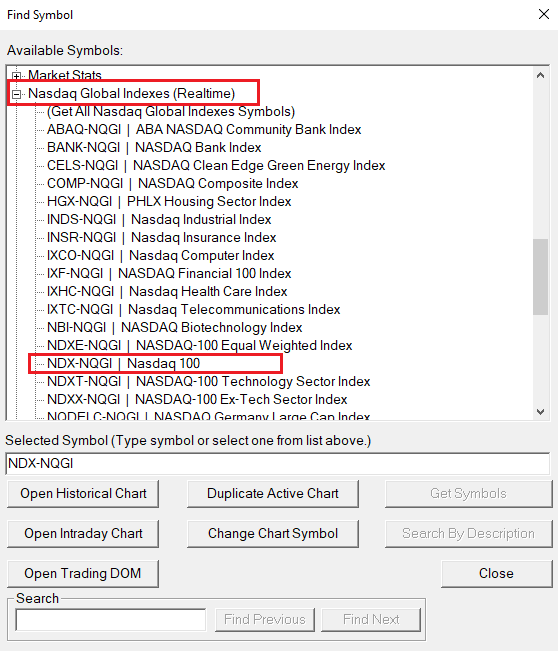
Task: Select (Get All Nasdaq Global Indexes Symbols) entry
Action: coord(171,111)
